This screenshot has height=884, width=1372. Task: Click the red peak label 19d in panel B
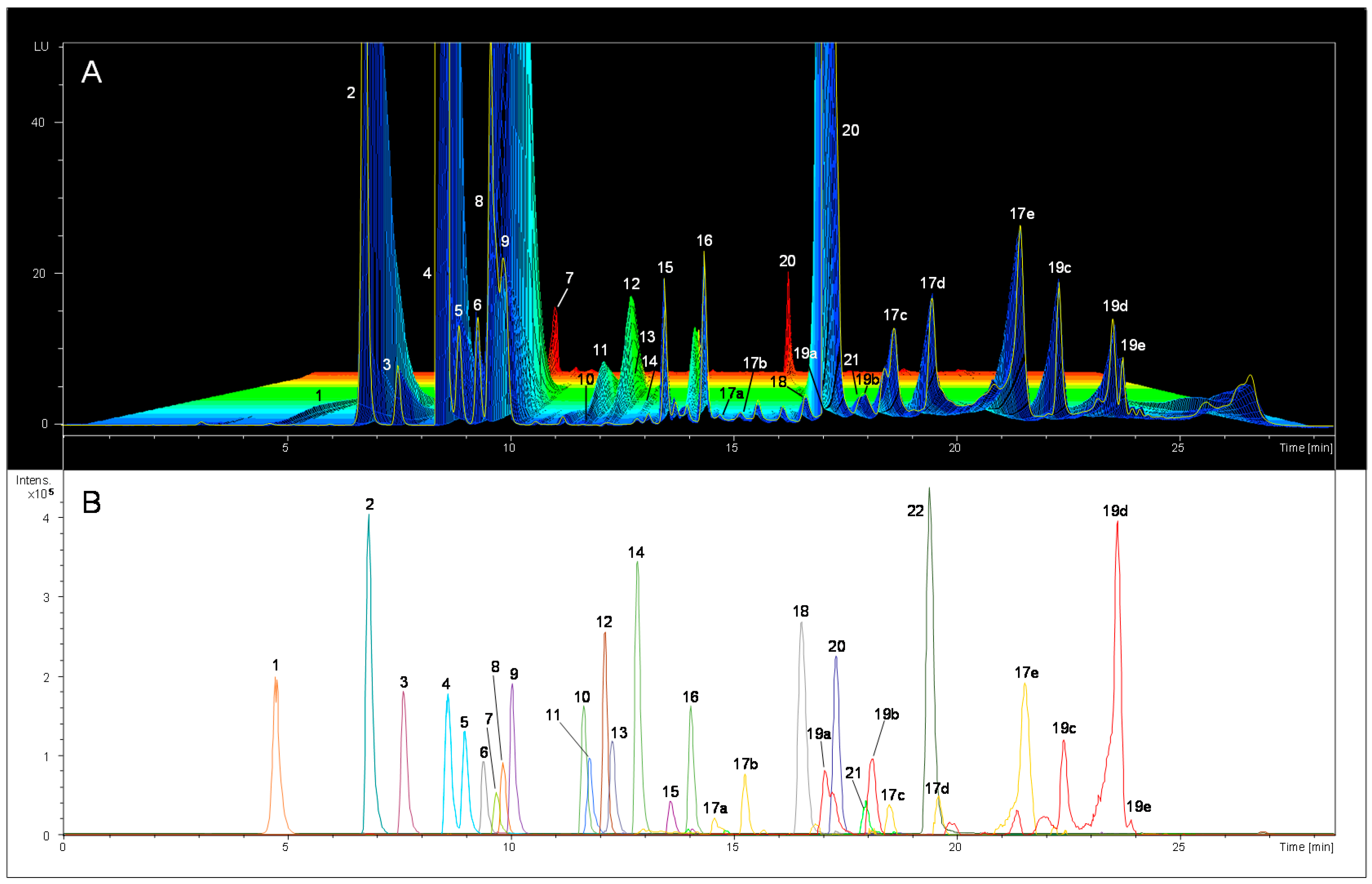click(1115, 511)
